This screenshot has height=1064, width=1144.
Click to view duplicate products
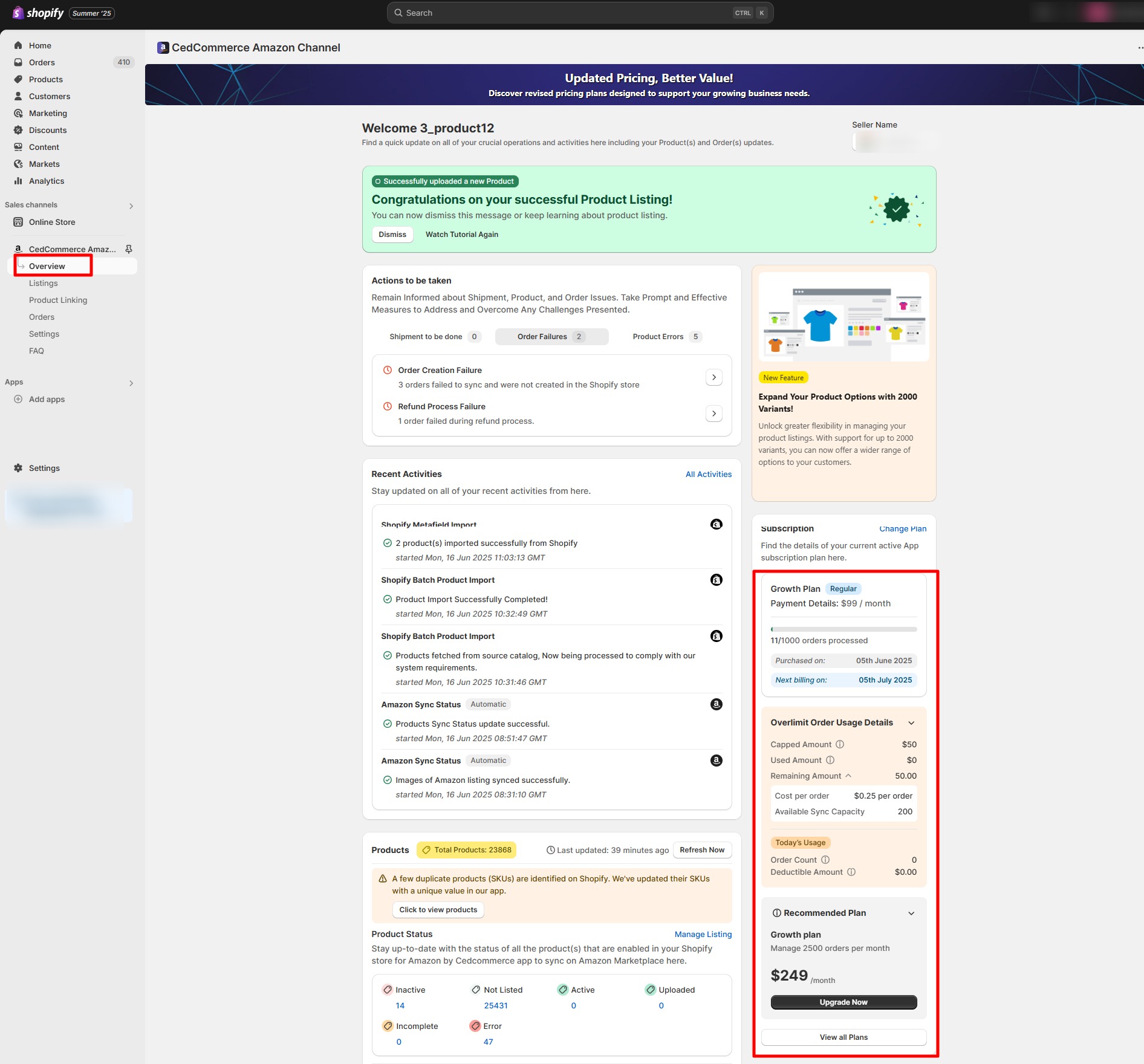[438, 910]
